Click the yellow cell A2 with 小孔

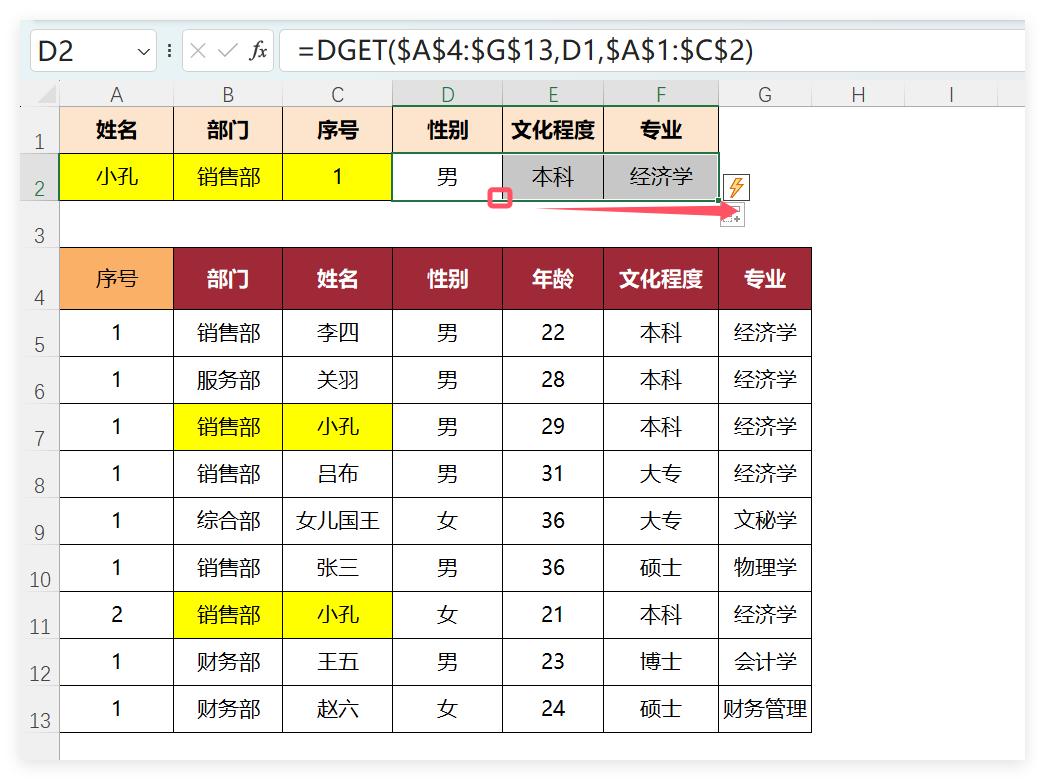(x=117, y=177)
